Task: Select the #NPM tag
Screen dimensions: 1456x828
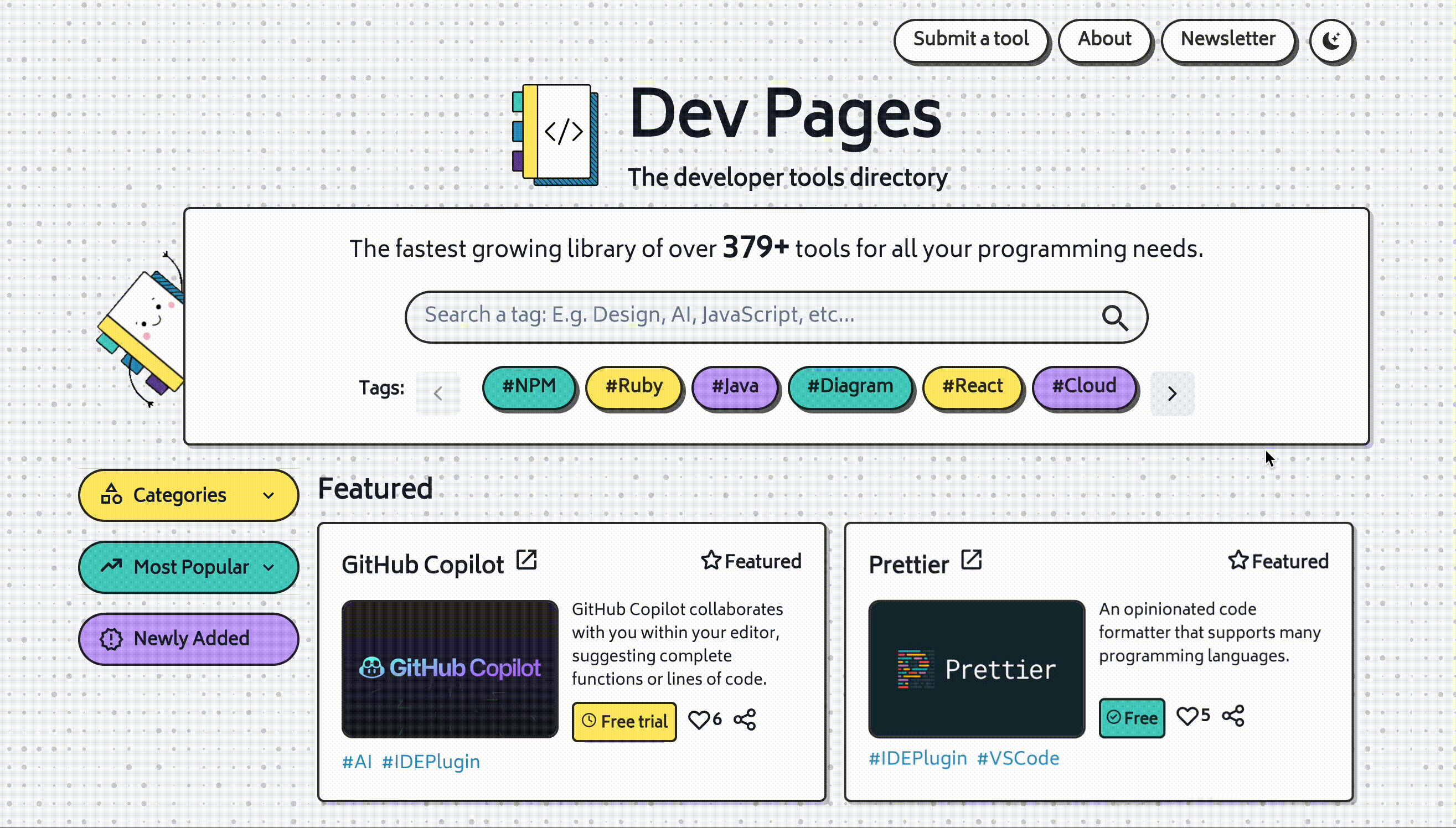Action: click(x=529, y=387)
